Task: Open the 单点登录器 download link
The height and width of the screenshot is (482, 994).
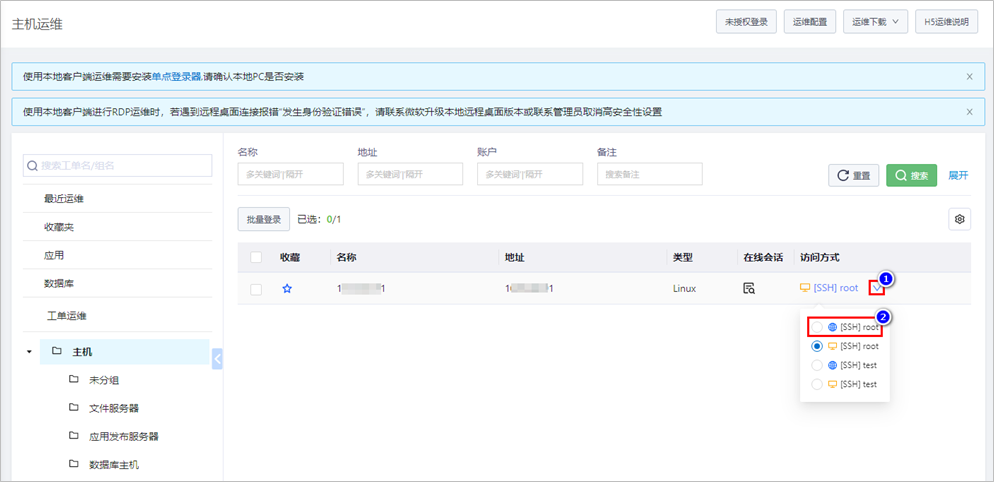Action: click(176, 77)
